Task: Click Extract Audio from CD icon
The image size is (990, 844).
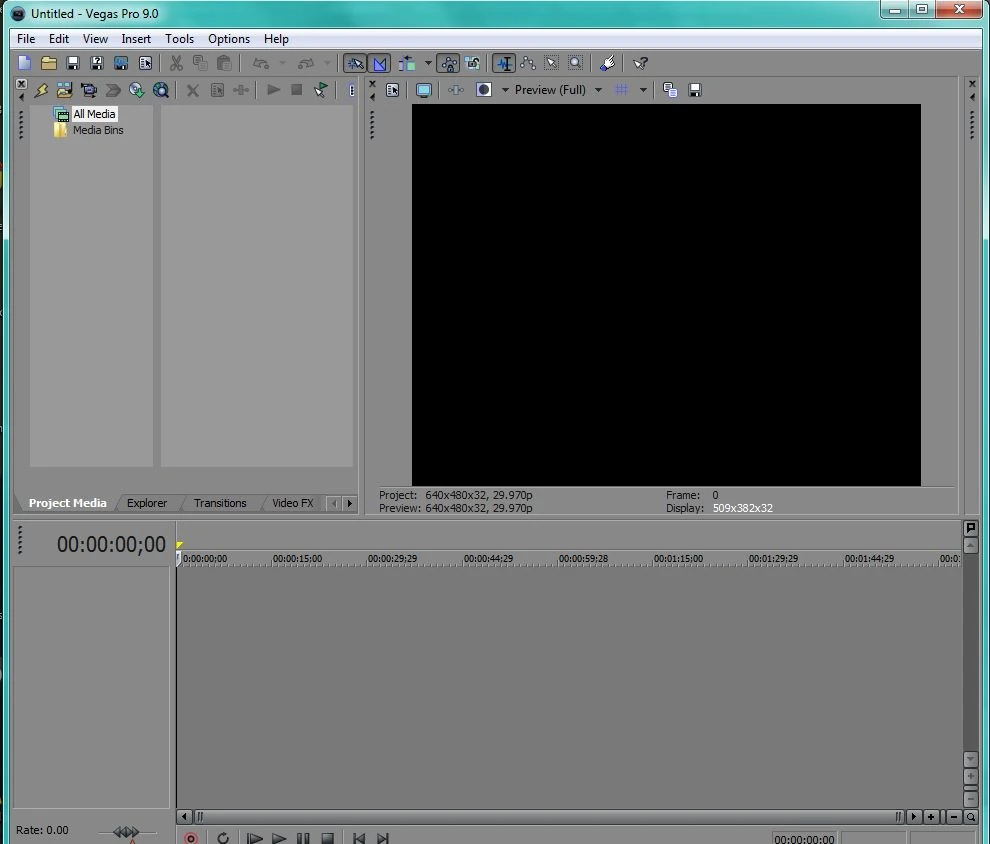Action: pyautogui.click(x=136, y=90)
